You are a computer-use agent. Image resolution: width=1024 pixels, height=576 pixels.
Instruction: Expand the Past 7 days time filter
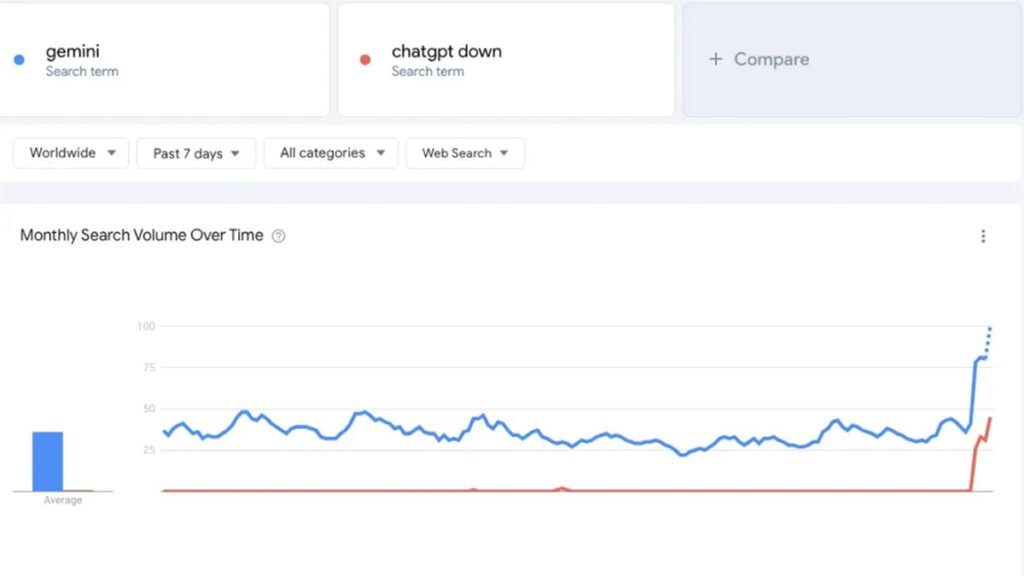[x=196, y=153]
